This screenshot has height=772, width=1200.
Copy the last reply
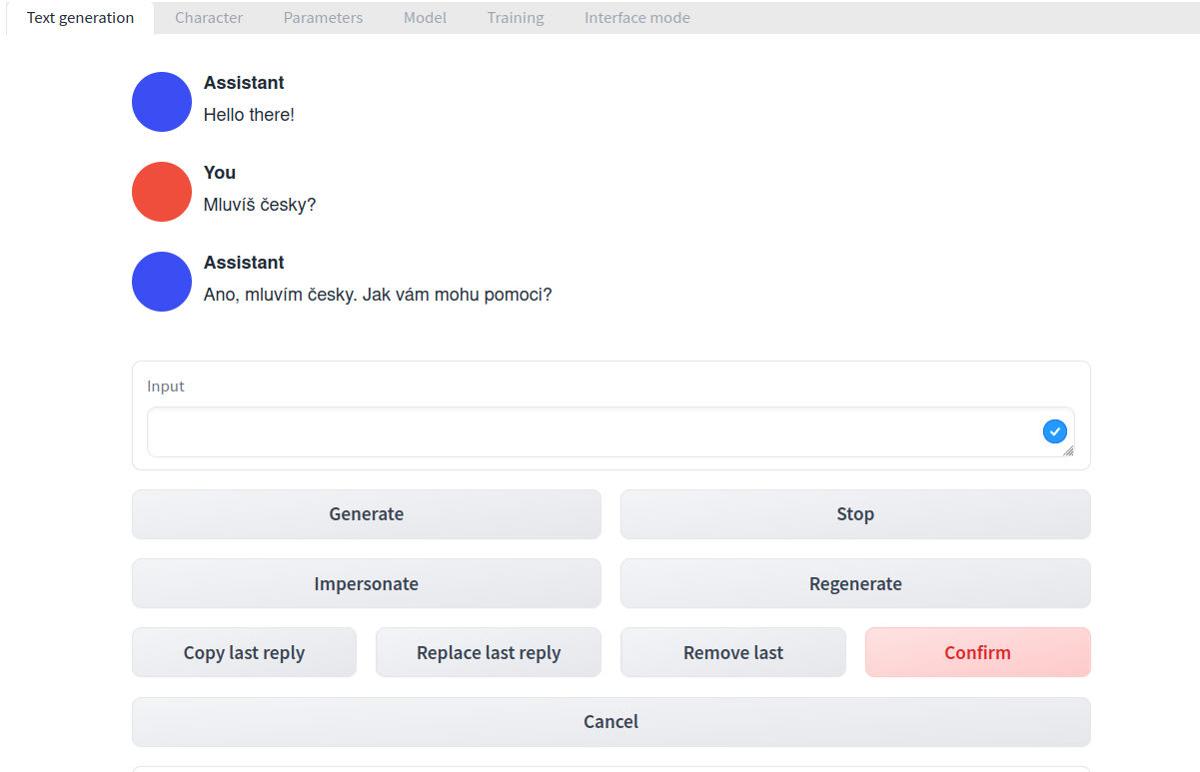(x=244, y=653)
